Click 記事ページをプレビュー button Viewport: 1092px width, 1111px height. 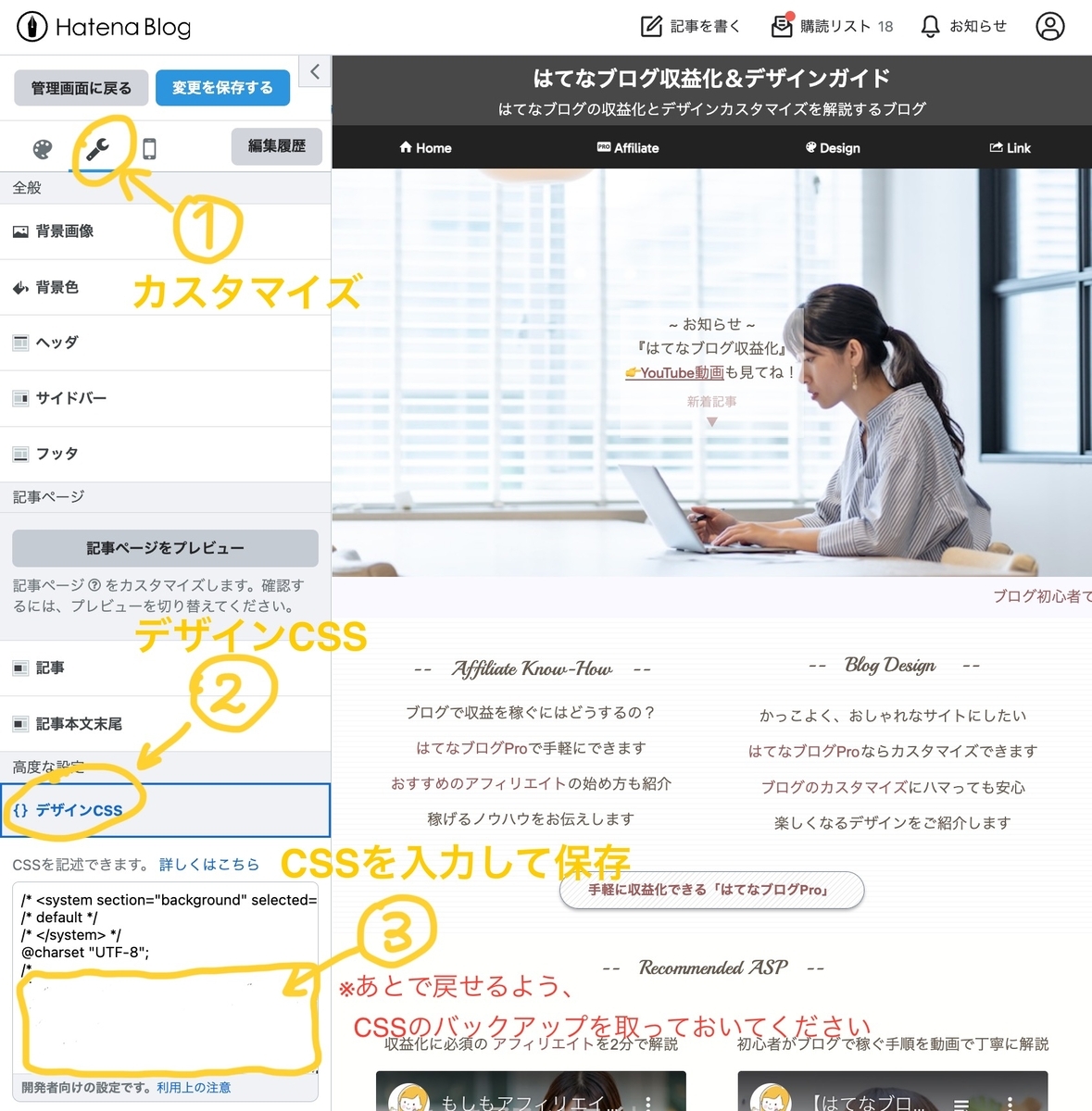pos(165,548)
